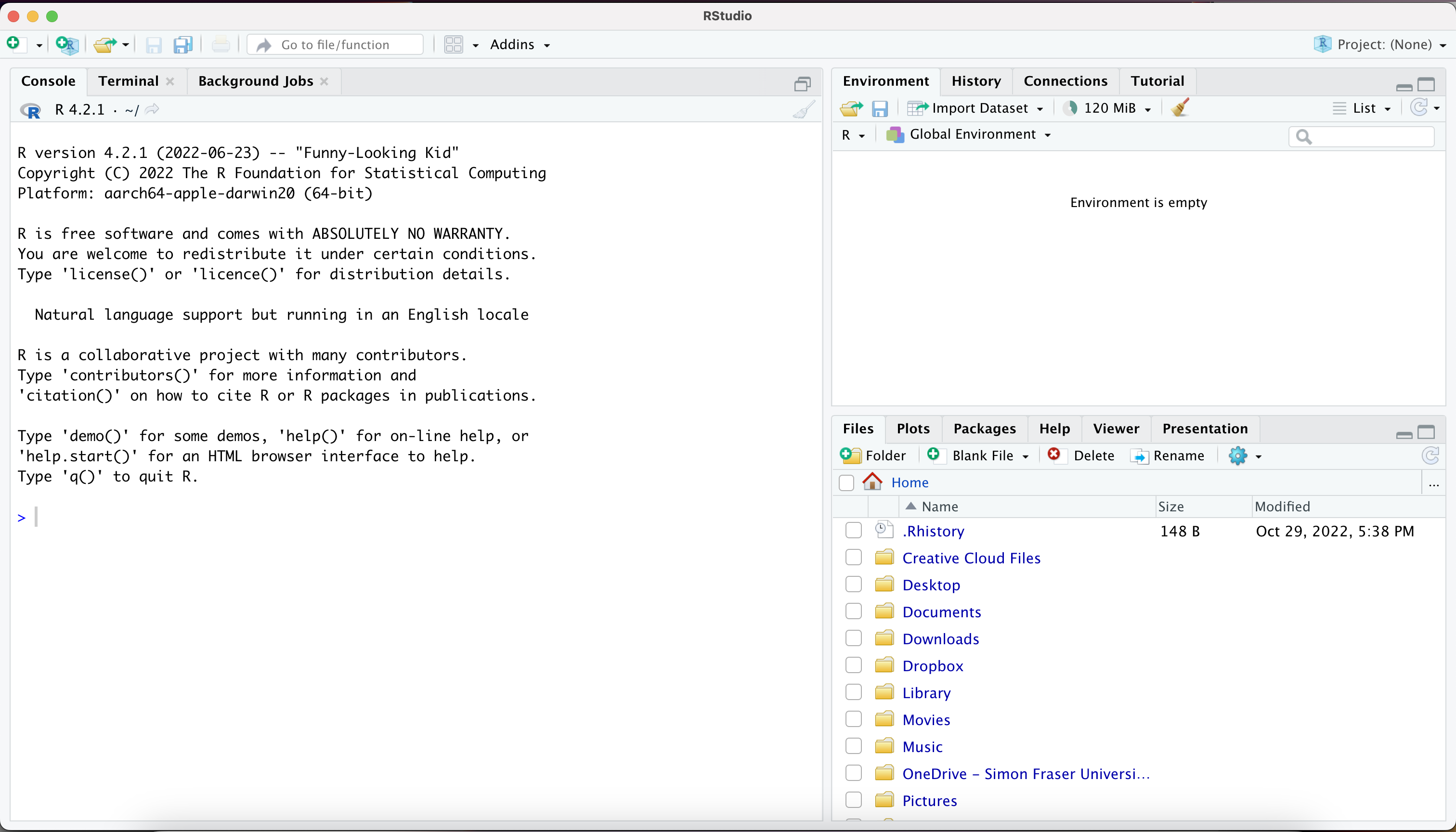Click the workspace panes grid icon

click(x=454, y=45)
